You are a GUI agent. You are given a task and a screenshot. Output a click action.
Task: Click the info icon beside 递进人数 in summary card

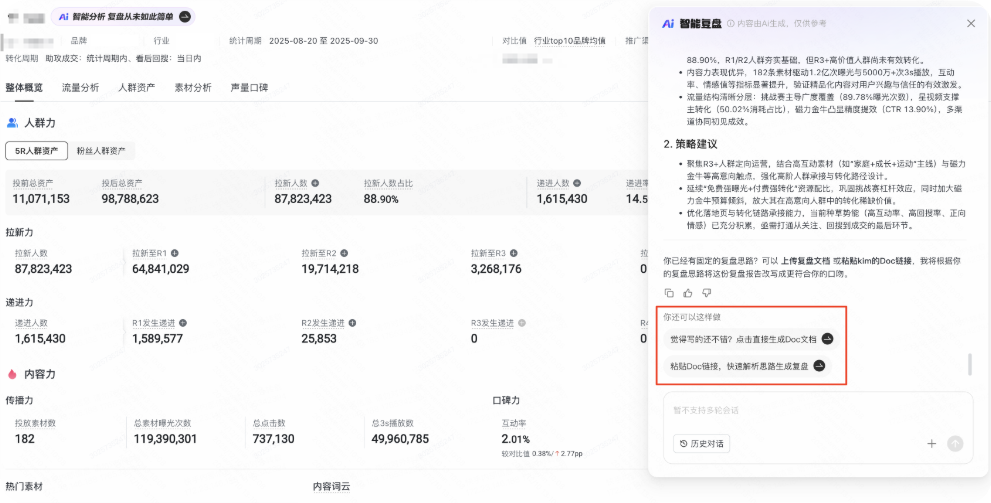point(577,183)
